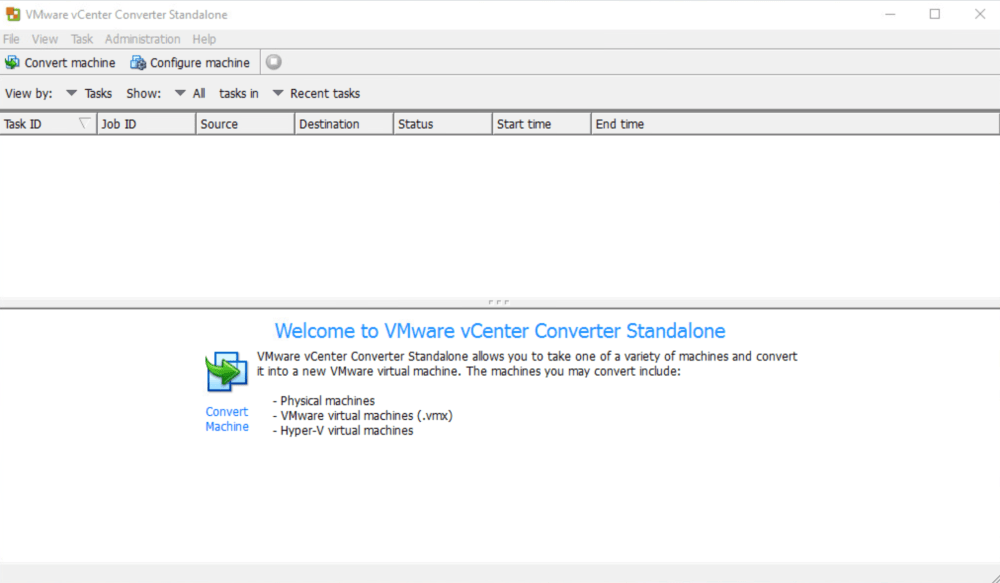Click the VMware vCenter icon in the title bar

coord(12,14)
